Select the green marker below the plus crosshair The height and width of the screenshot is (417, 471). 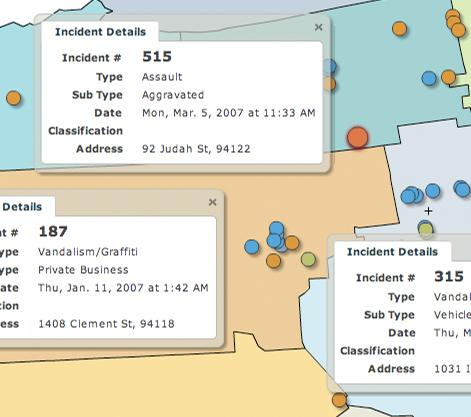click(x=426, y=230)
